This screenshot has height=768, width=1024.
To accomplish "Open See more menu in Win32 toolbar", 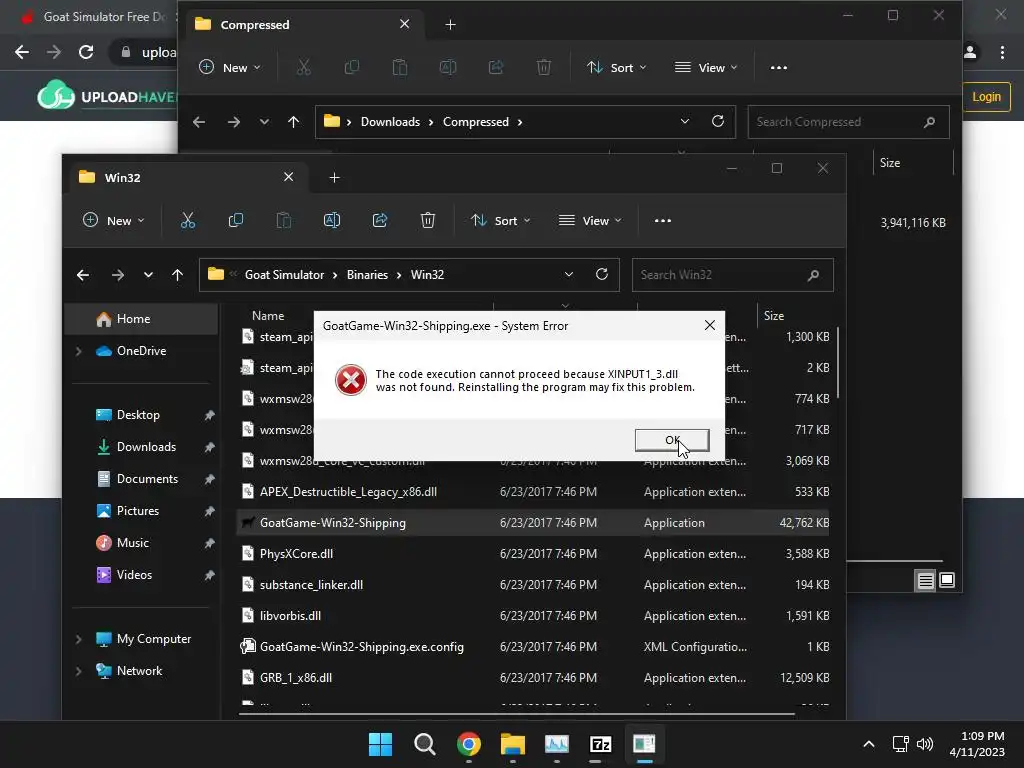I will 663,221.
